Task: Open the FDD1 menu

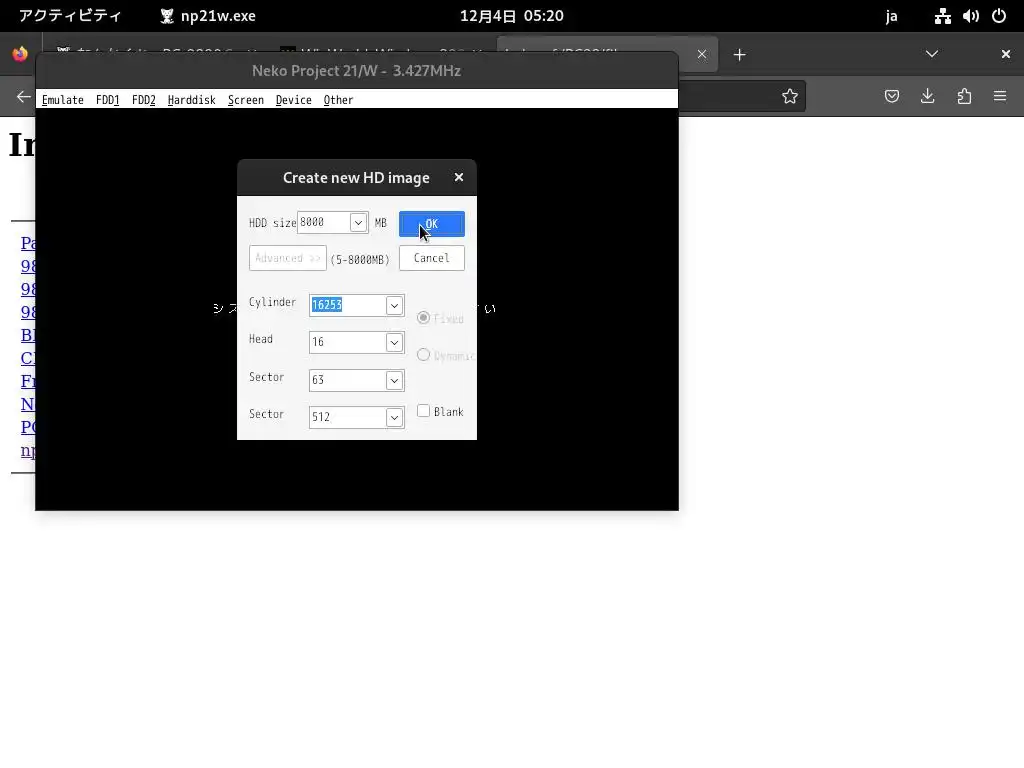Action: [108, 100]
